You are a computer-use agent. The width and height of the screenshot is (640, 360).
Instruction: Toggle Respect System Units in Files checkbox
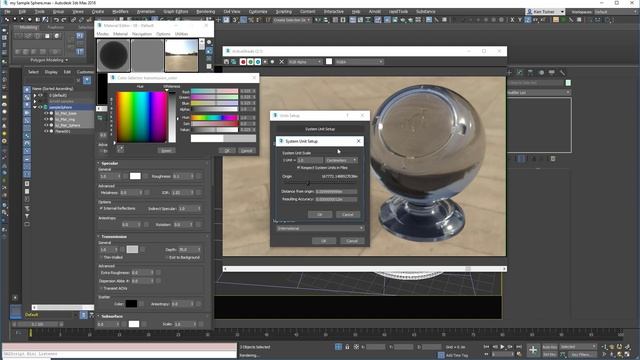(298, 167)
